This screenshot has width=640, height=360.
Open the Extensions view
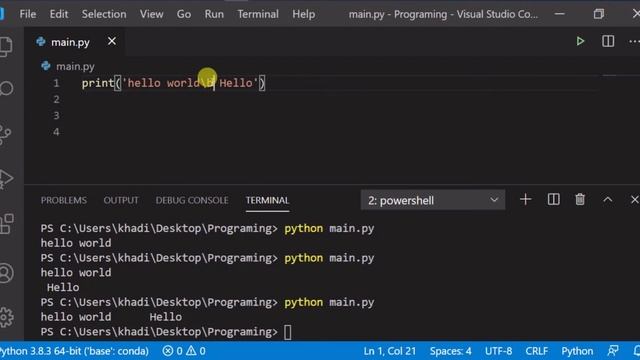pos(6,224)
